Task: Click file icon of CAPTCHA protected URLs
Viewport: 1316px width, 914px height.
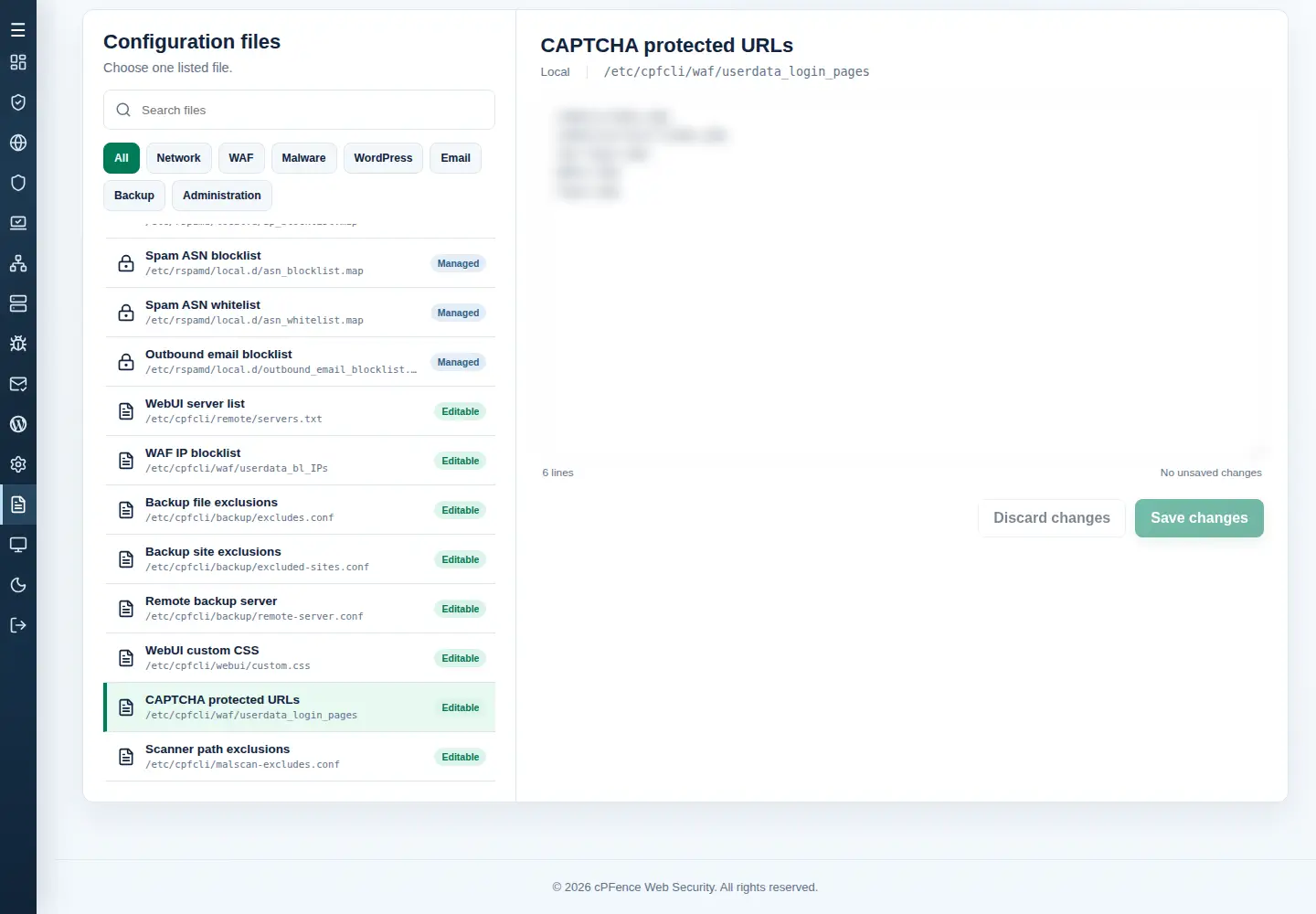Action: point(126,707)
